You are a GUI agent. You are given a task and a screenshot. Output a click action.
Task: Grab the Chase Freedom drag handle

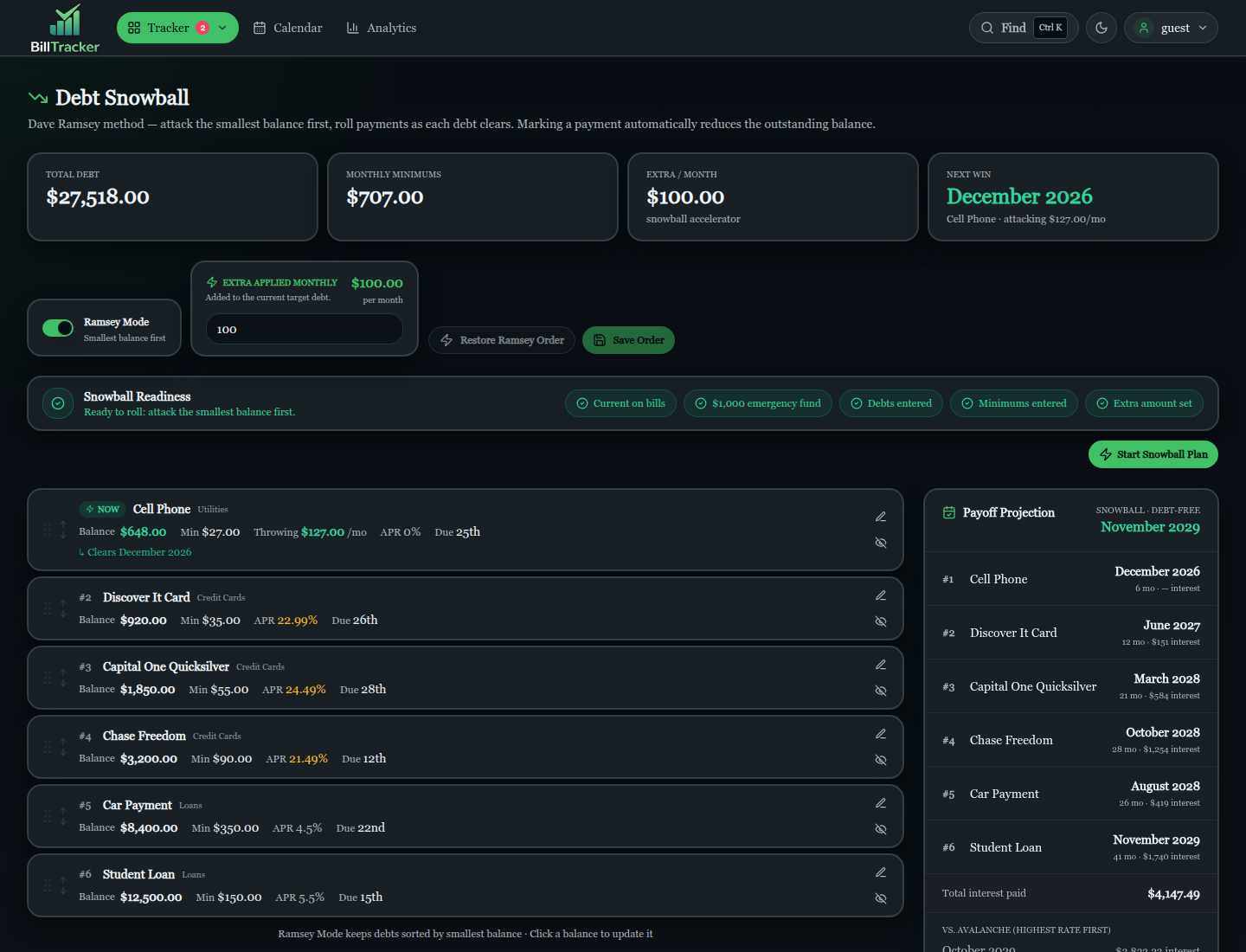point(48,747)
